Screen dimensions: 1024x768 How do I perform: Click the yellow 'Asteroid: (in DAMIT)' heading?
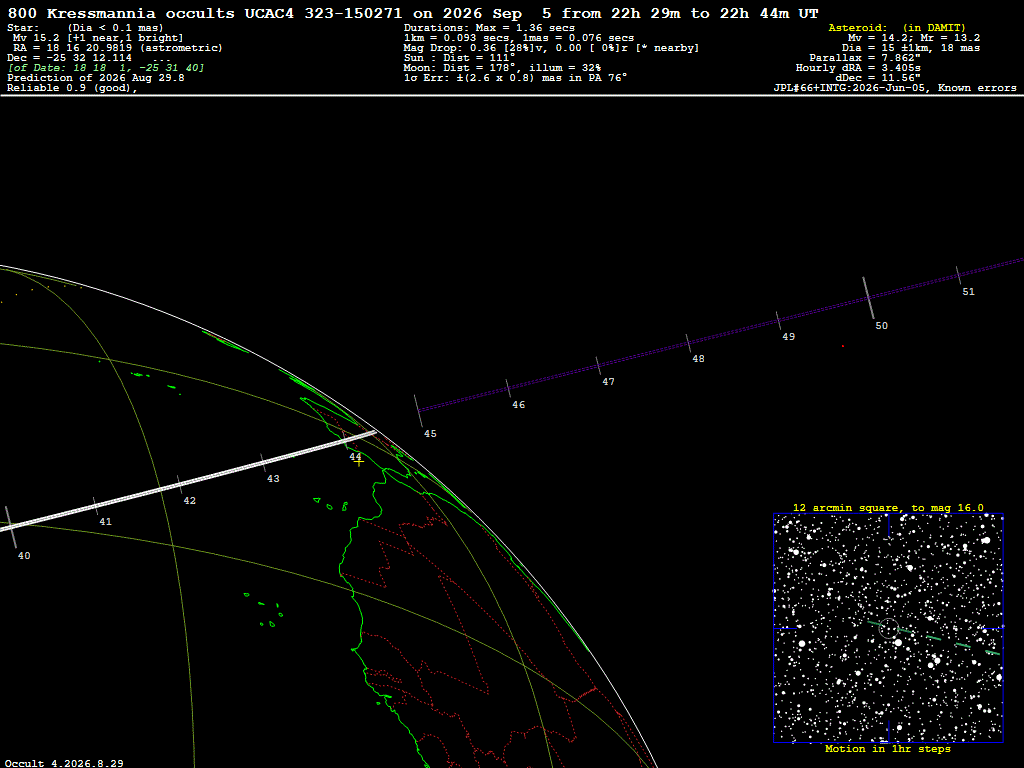point(897,28)
